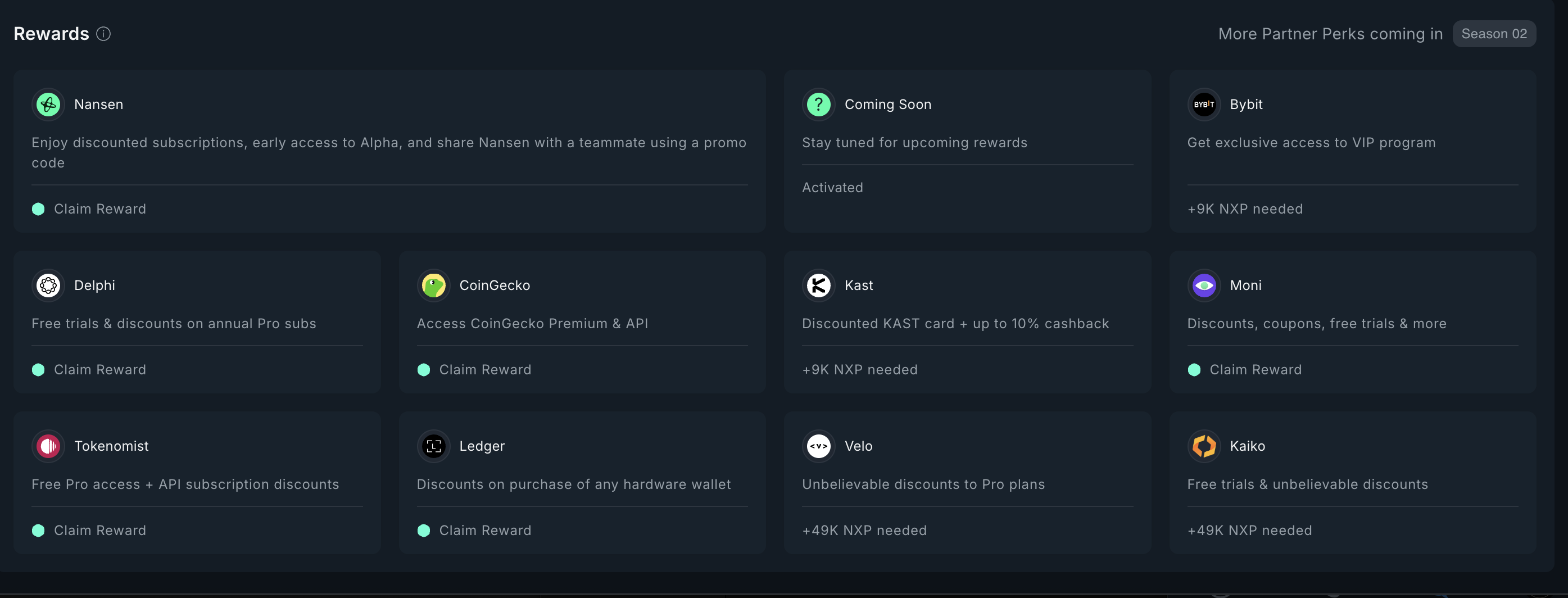Click the Kaiko logo icon
This screenshot has height=598, width=1568.
[1203, 446]
